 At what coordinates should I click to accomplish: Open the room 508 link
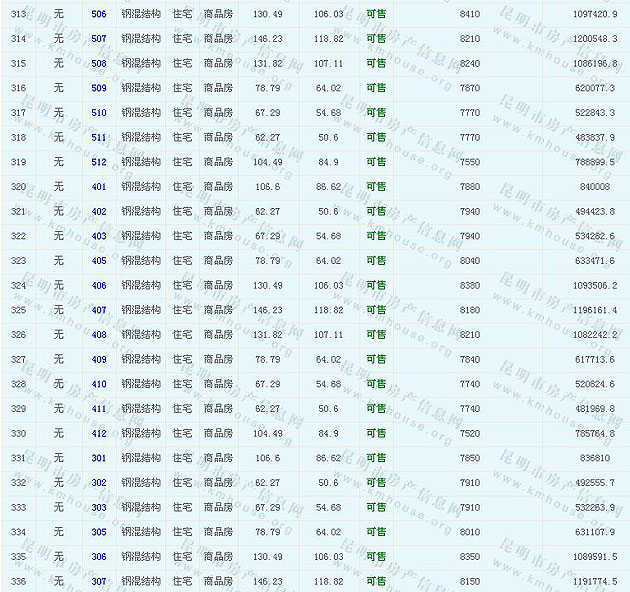(98, 63)
